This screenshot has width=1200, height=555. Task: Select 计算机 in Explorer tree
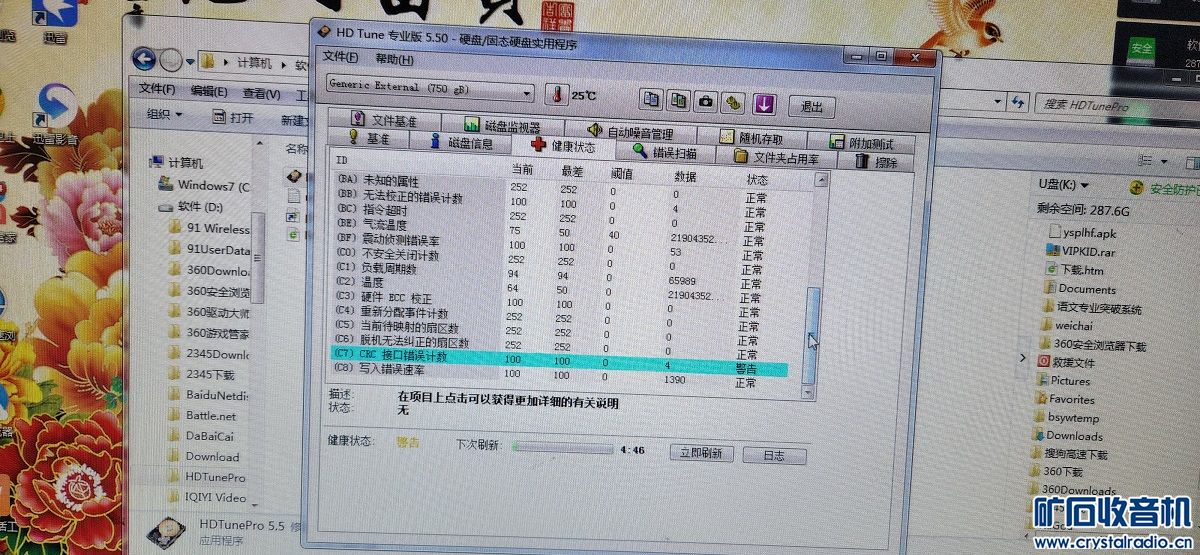pyautogui.click(x=176, y=162)
